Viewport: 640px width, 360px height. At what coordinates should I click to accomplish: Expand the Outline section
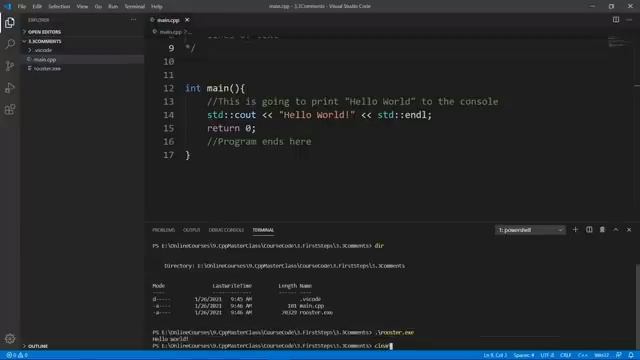click(x=38, y=346)
